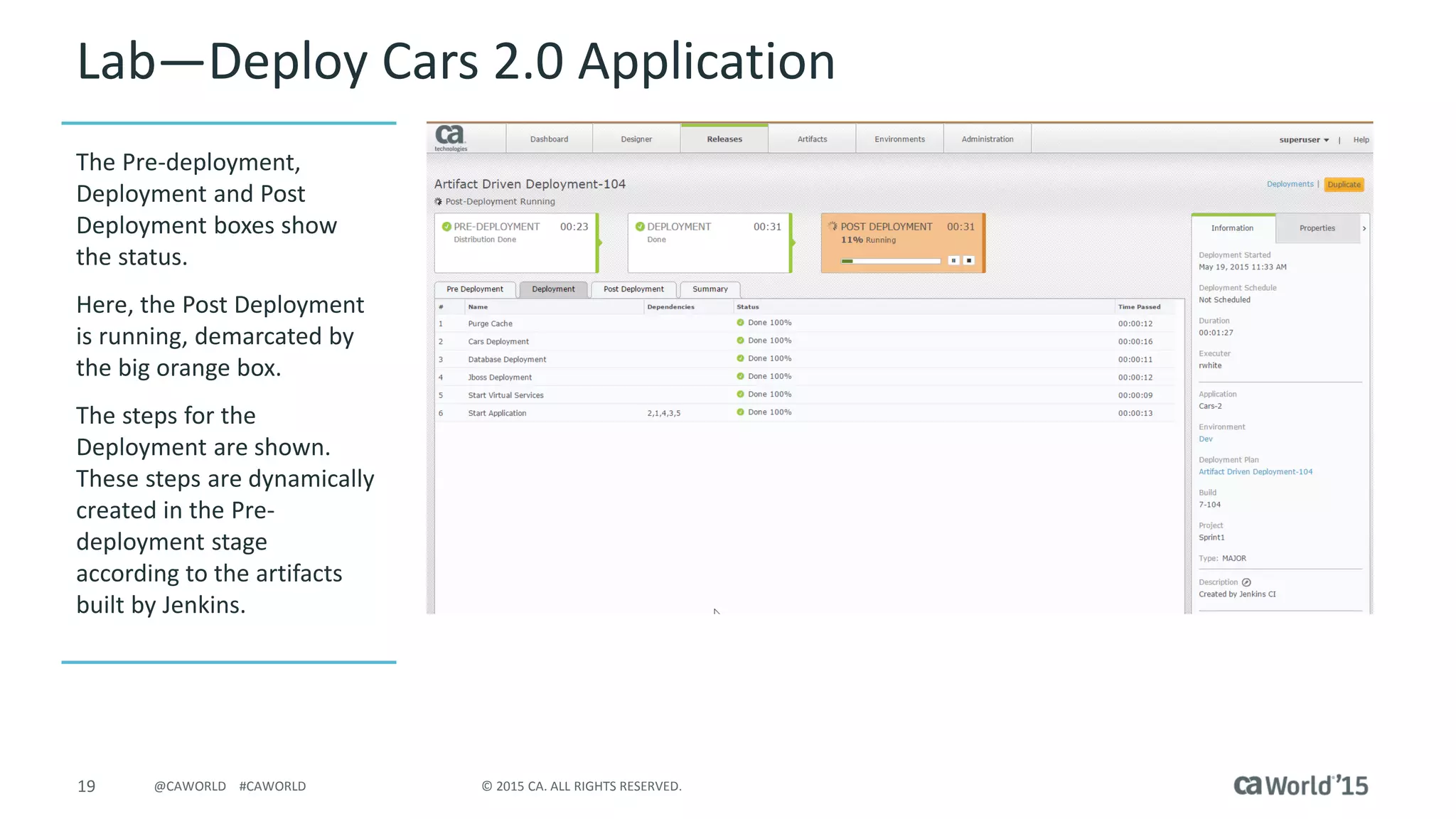Select the Database Deployment step row

(x=805, y=359)
